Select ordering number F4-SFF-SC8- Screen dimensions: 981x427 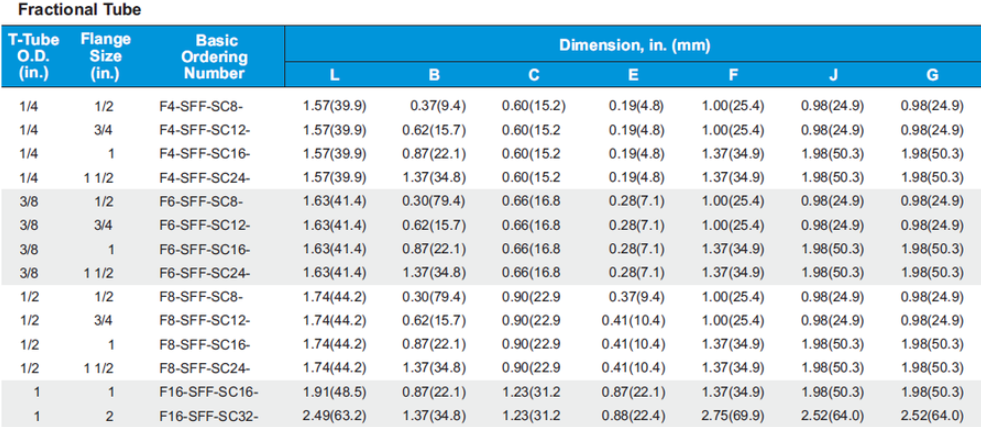coord(200,105)
